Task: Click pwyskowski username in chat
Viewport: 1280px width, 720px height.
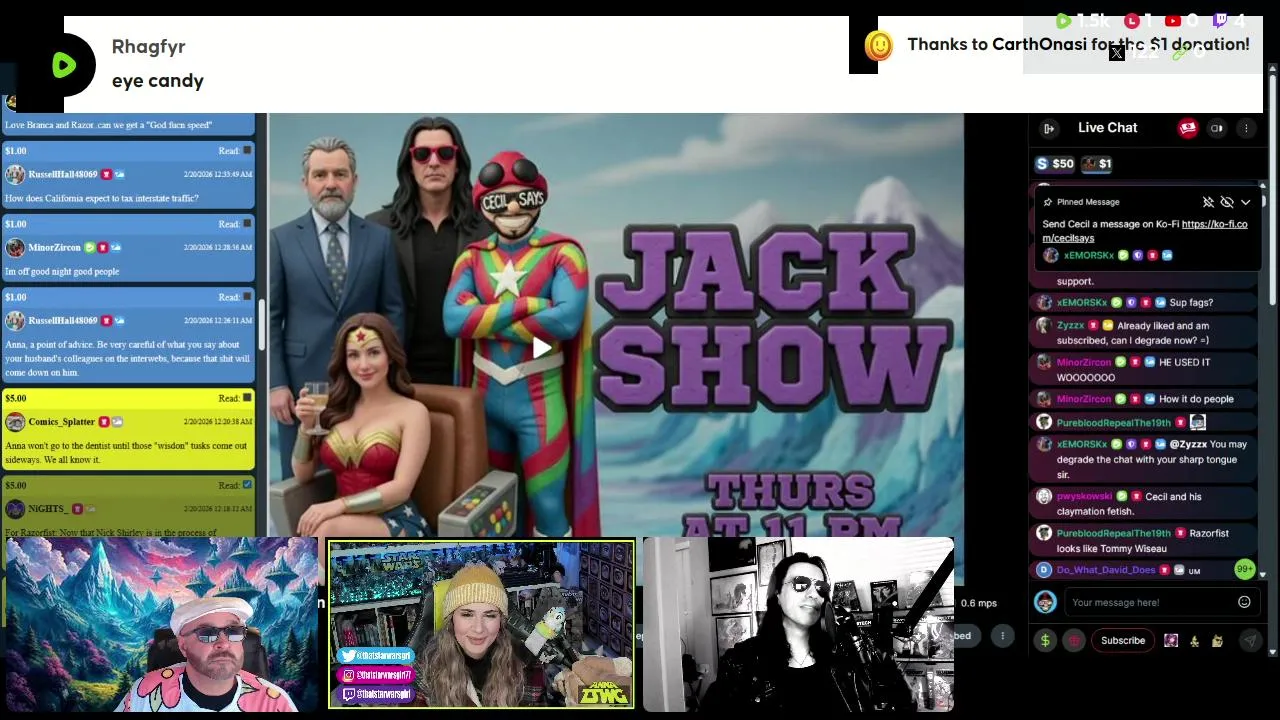Action: tap(1084, 497)
